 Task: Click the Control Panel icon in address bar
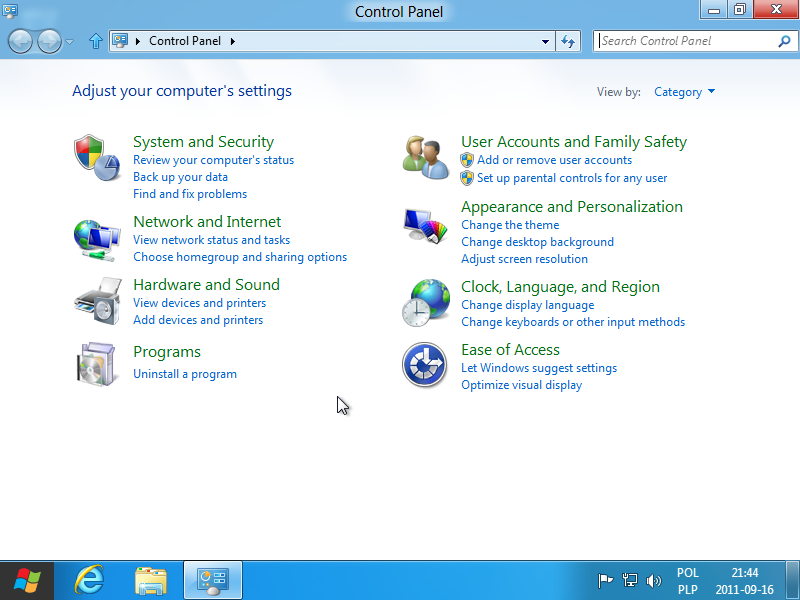point(120,40)
